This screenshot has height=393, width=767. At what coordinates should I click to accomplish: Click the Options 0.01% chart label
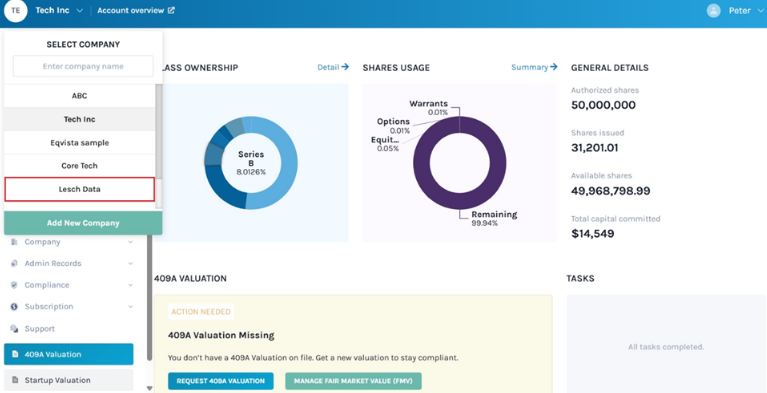393,126
